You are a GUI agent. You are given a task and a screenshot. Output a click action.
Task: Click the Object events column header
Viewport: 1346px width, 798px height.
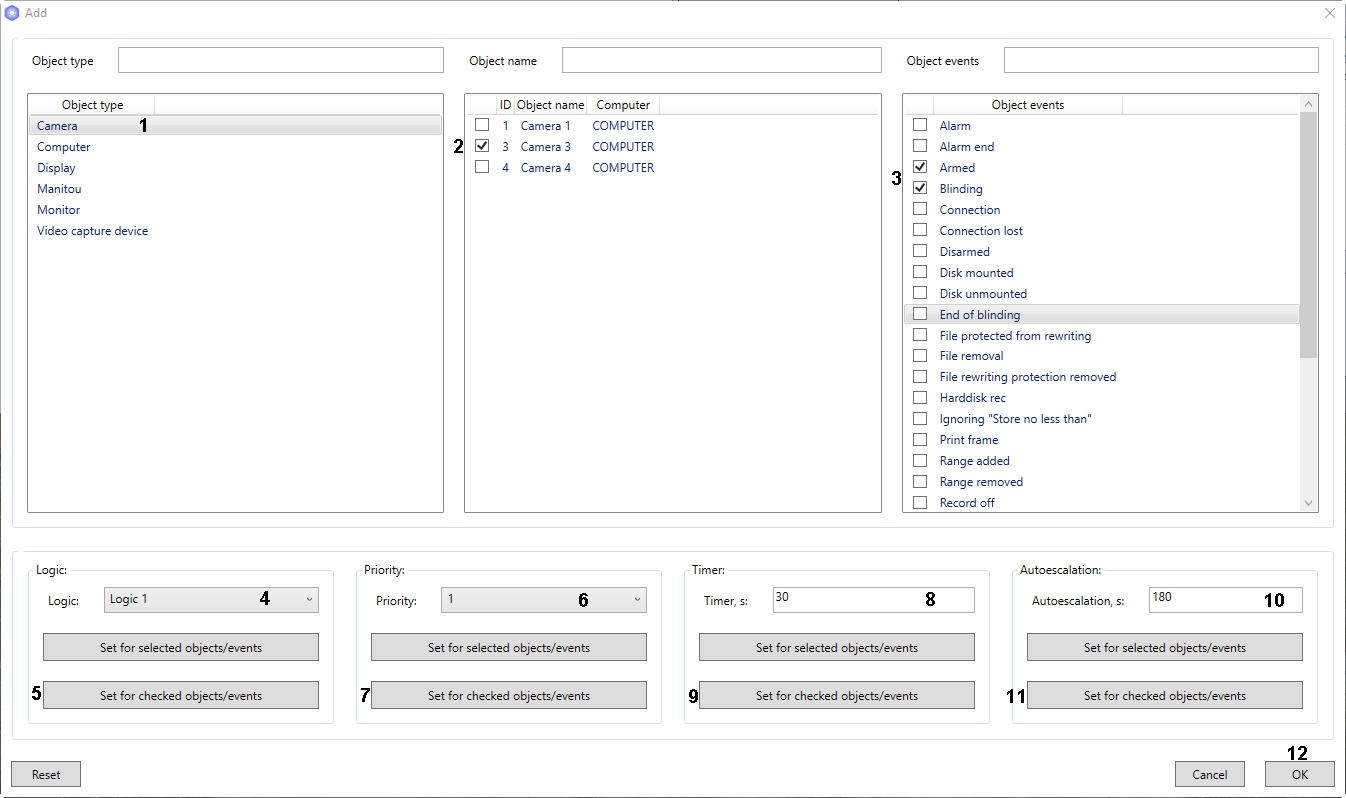(x=1028, y=105)
